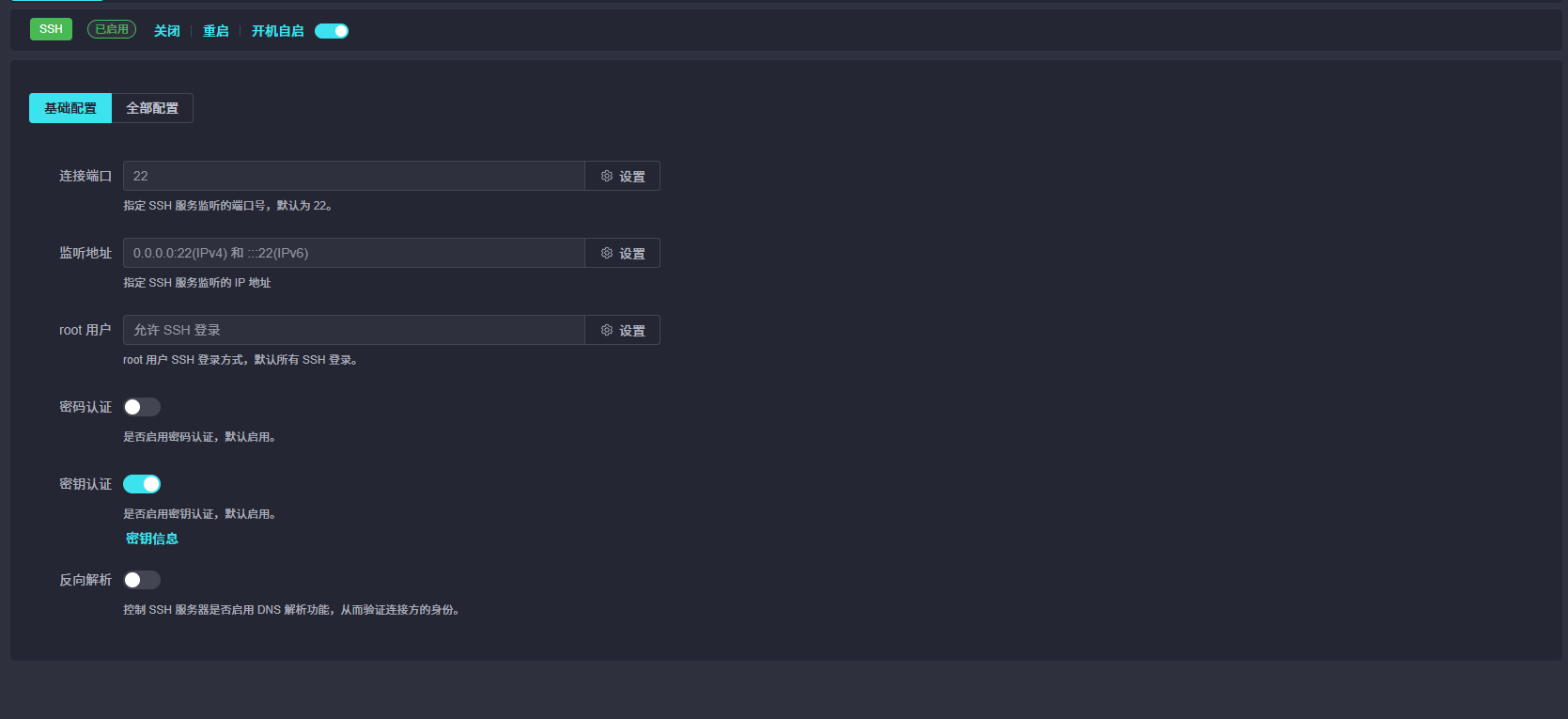Click the green SSH badge
Image resolution: width=1568 pixels, height=719 pixels.
[51, 29]
